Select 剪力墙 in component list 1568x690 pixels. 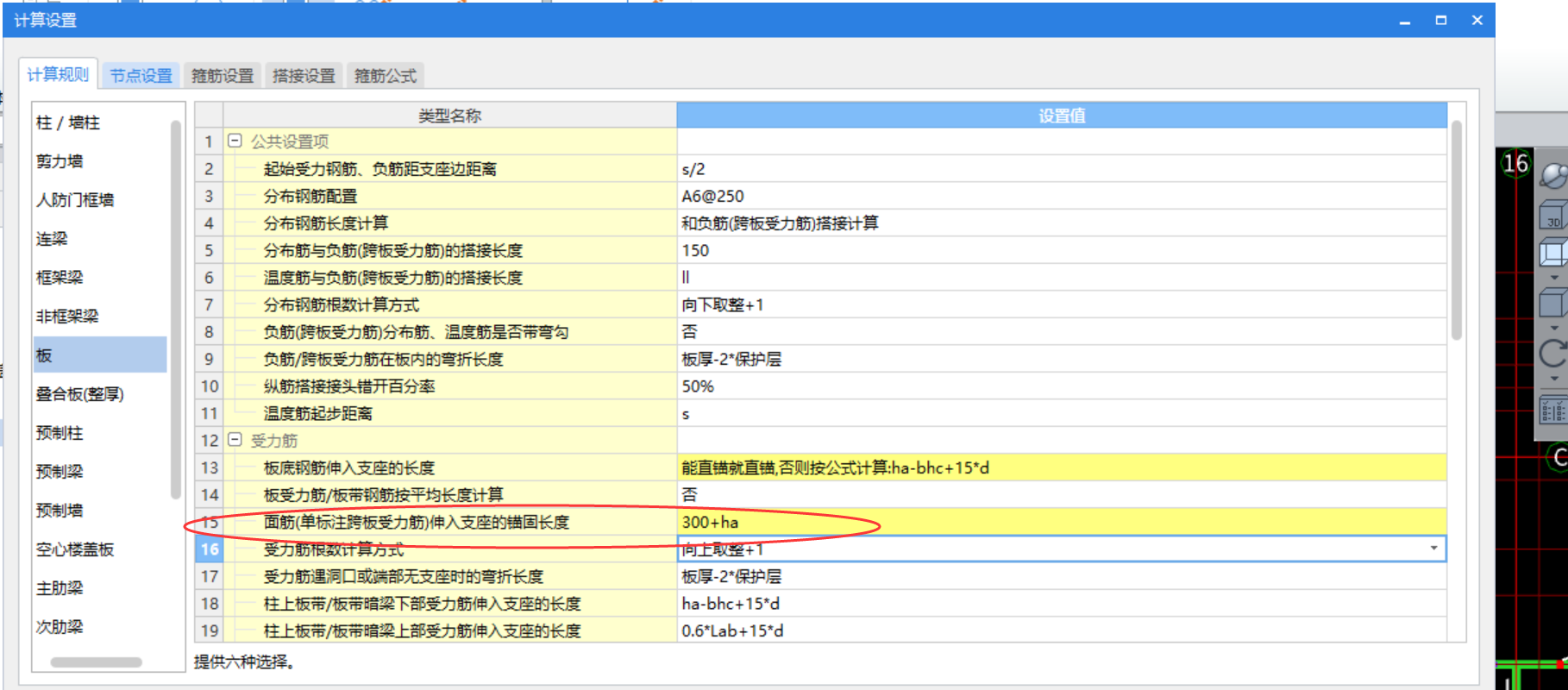(100, 161)
